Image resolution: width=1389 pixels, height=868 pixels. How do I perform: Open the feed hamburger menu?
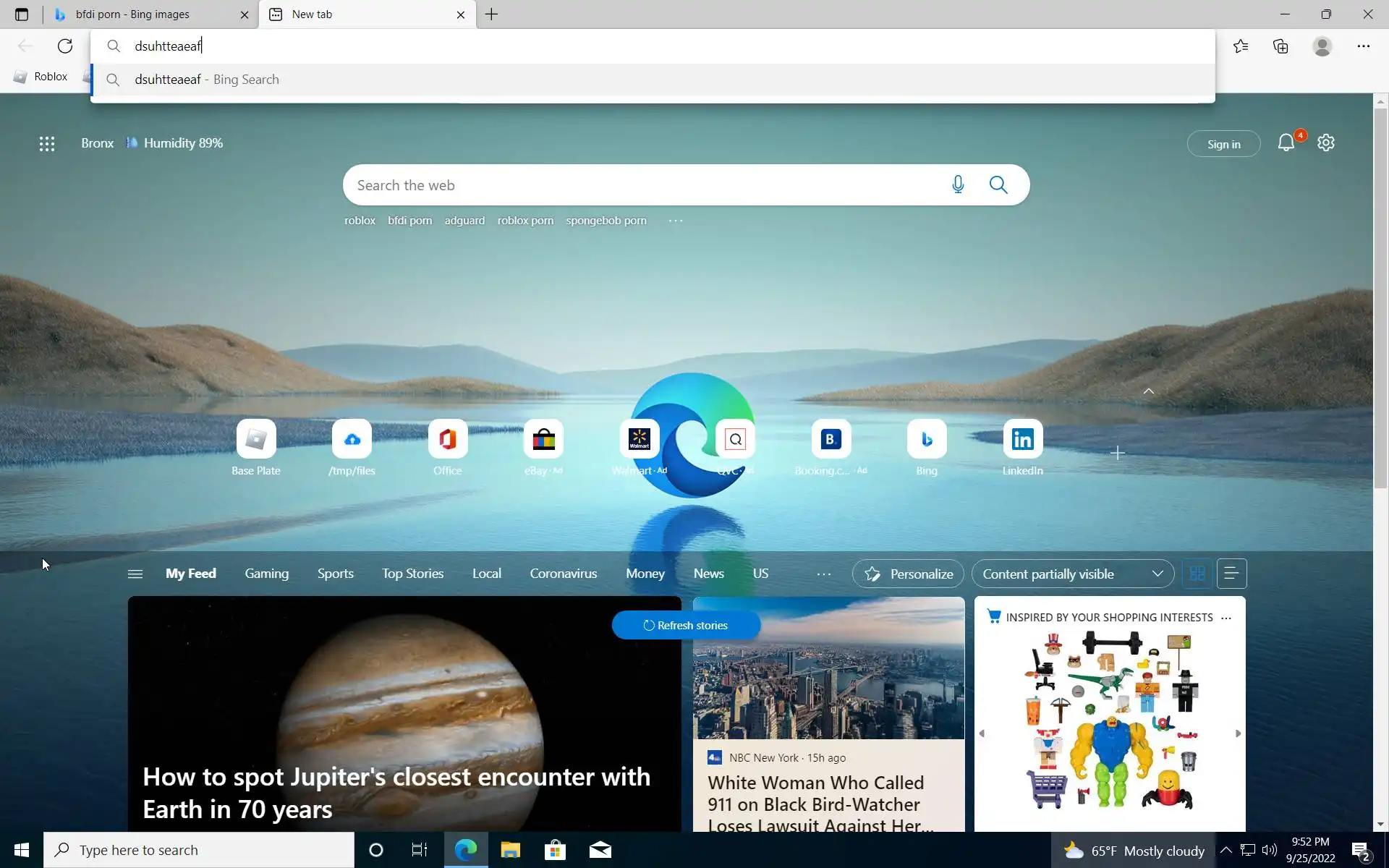click(135, 574)
